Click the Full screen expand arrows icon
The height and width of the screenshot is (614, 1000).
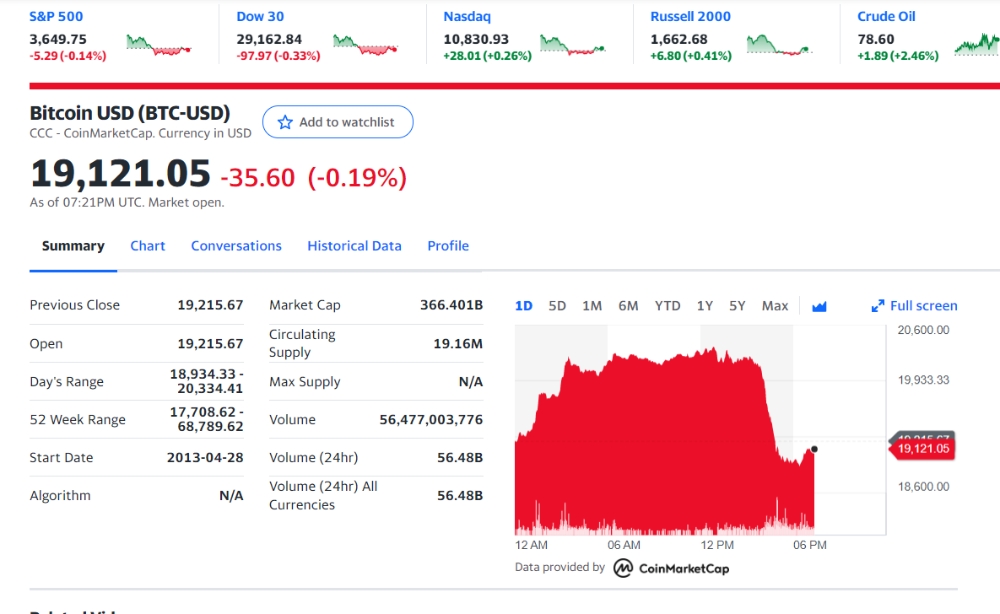point(878,306)
